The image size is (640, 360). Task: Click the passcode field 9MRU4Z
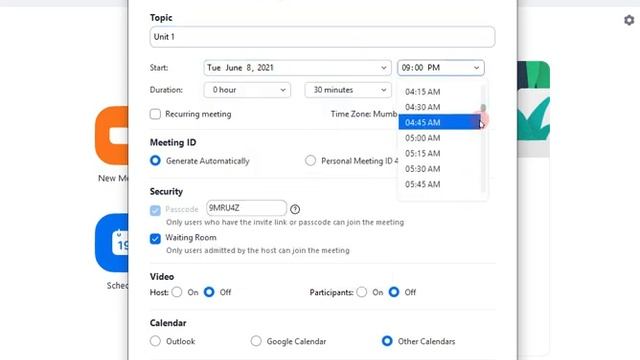(246, 208)
